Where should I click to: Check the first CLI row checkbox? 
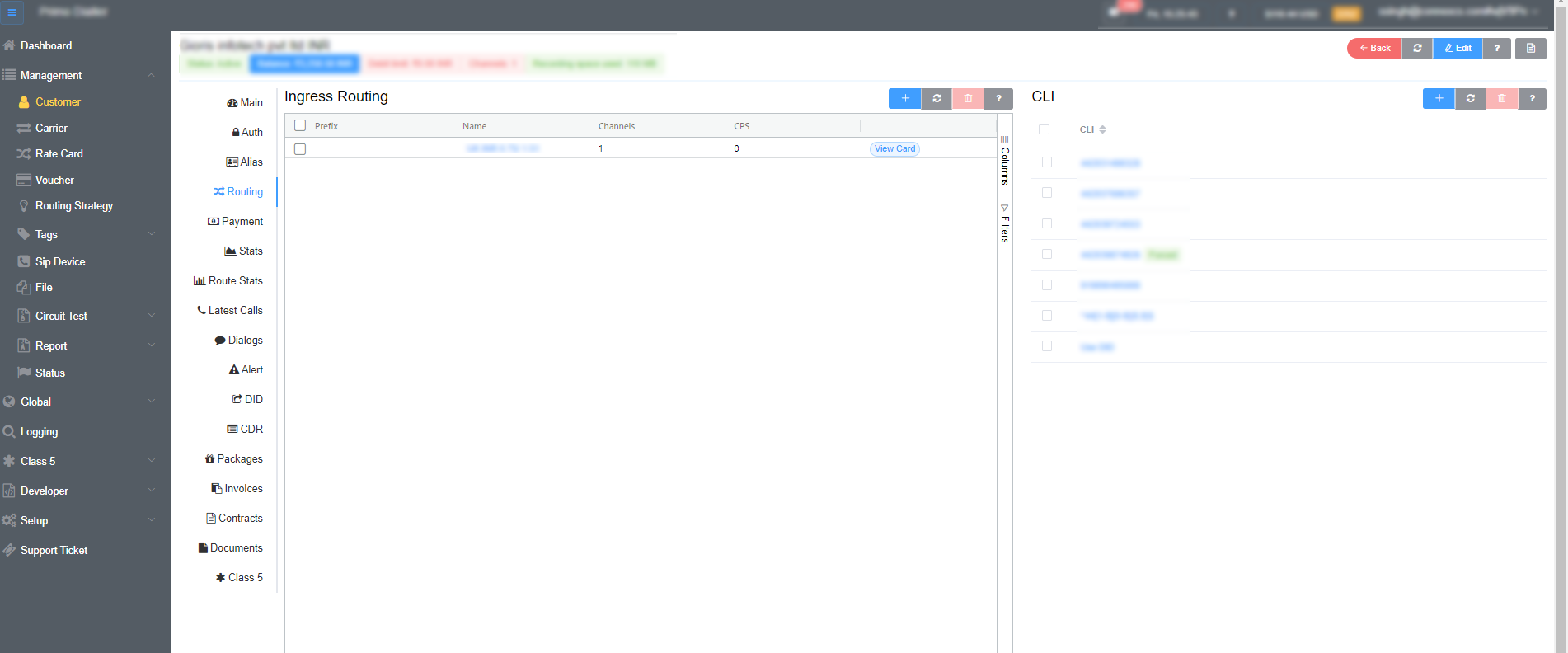pyautogui.click(x=1047, y=162)
